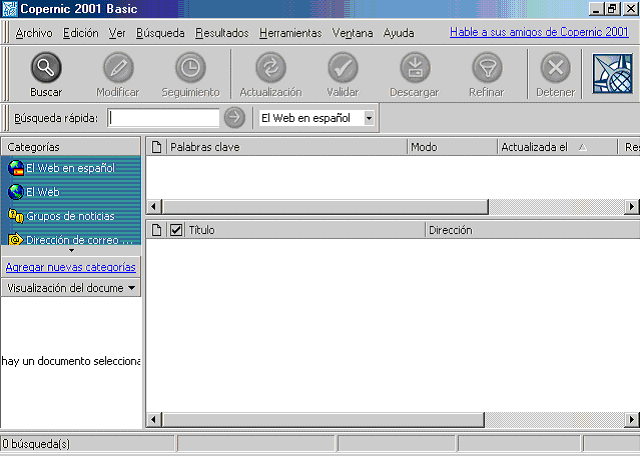Click the Copernic compass logo
Image resolution: width=640 pixels, height=456 pixels.
point(612,74)
